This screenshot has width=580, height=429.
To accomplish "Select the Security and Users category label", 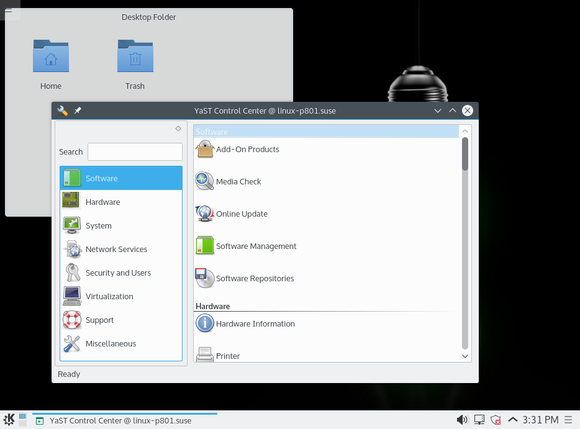I will coord(118,273).
